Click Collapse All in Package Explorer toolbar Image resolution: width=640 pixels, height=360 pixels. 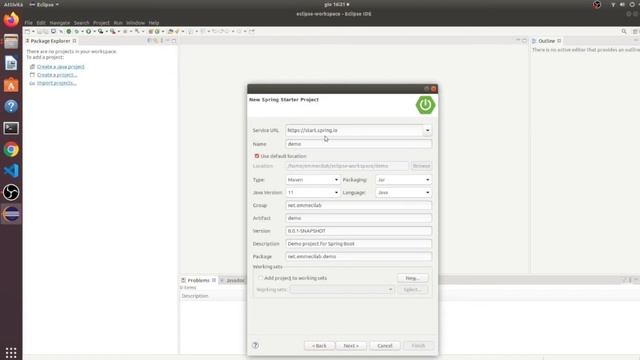(149, 41)
